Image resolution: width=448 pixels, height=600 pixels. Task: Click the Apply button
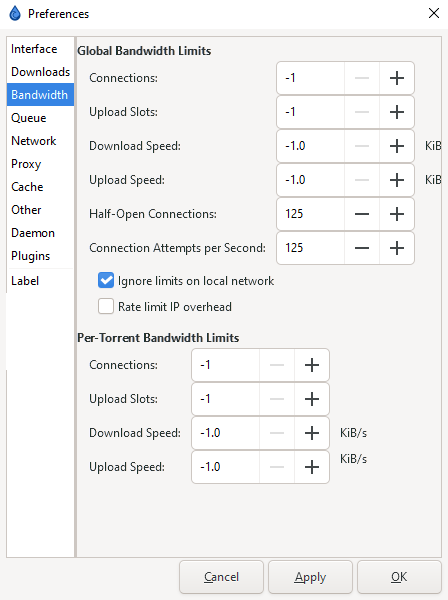[x=310, y=577]
